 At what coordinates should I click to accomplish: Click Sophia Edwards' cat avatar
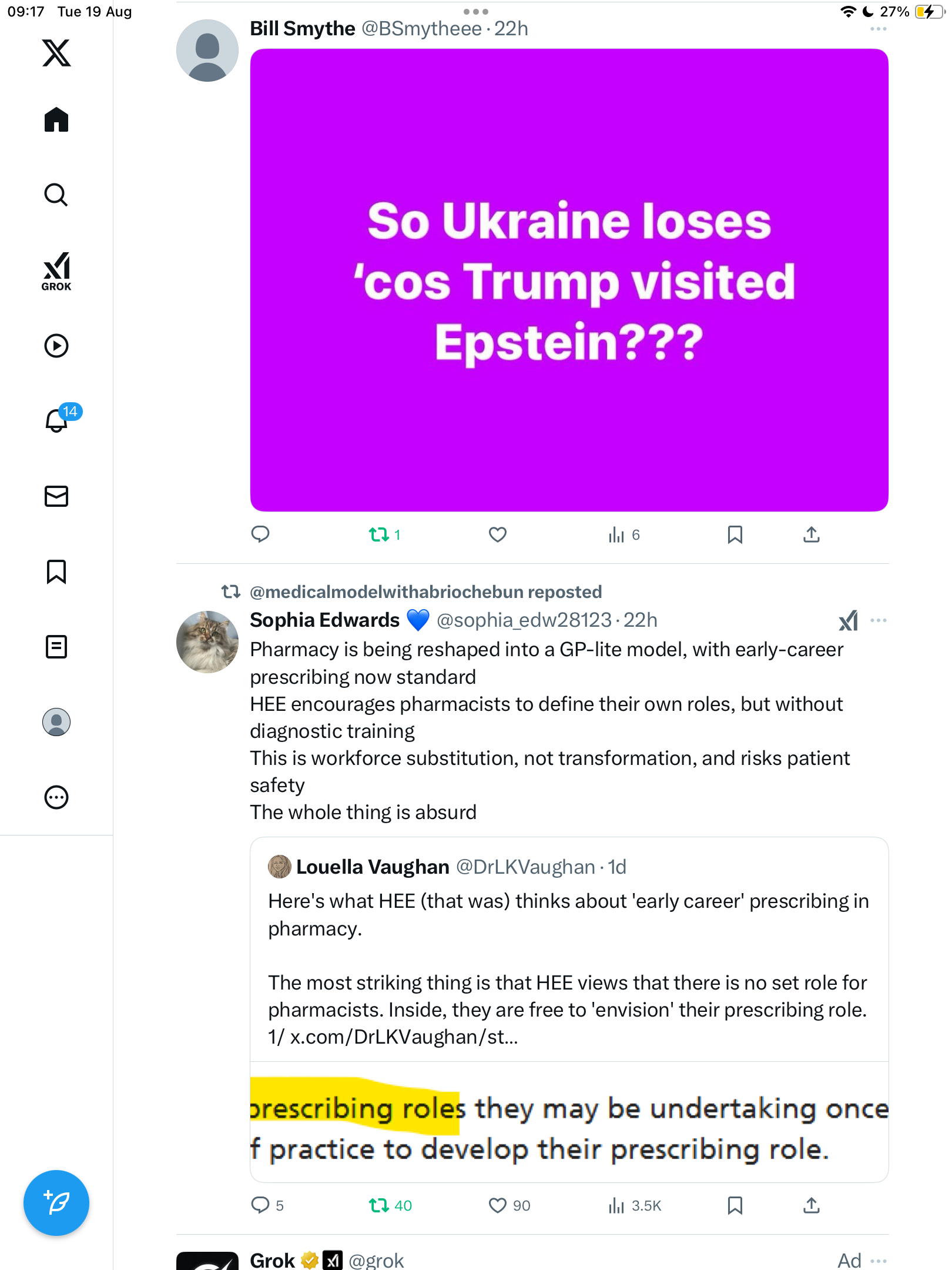coord(207,641)
